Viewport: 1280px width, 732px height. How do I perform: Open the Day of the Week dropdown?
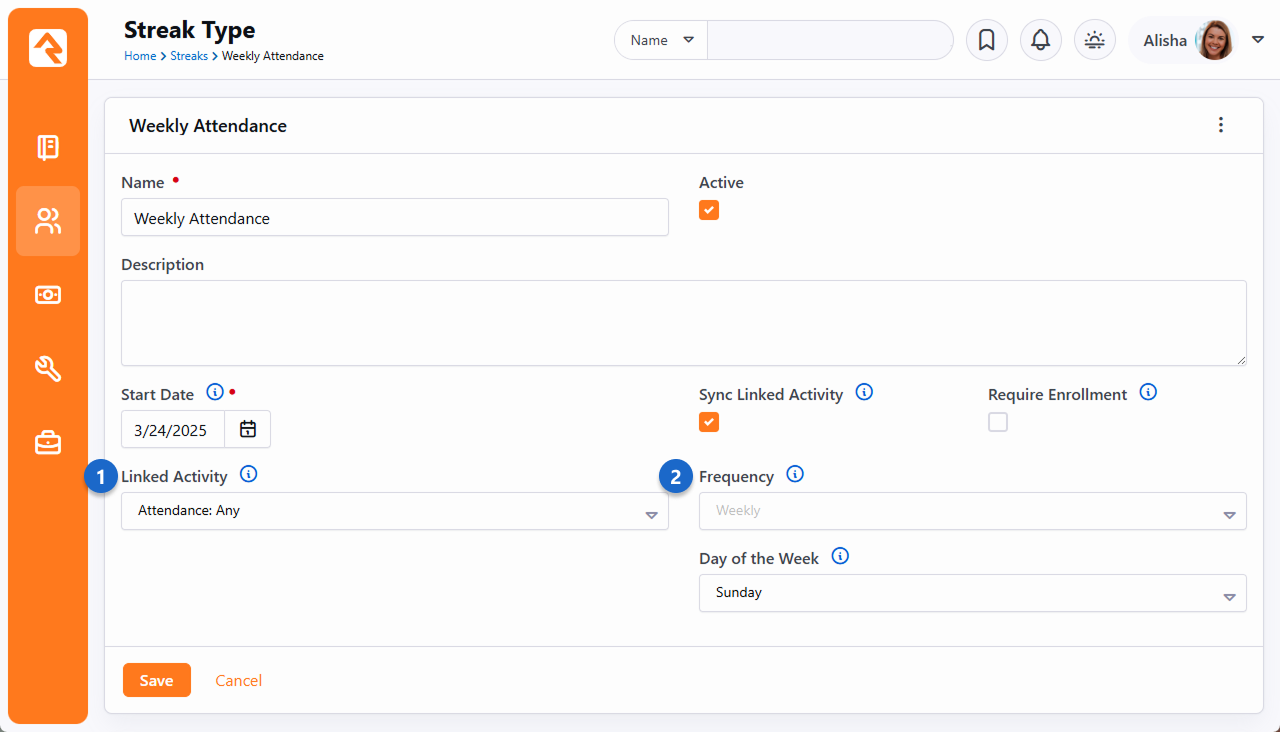(x=972, y=593)
